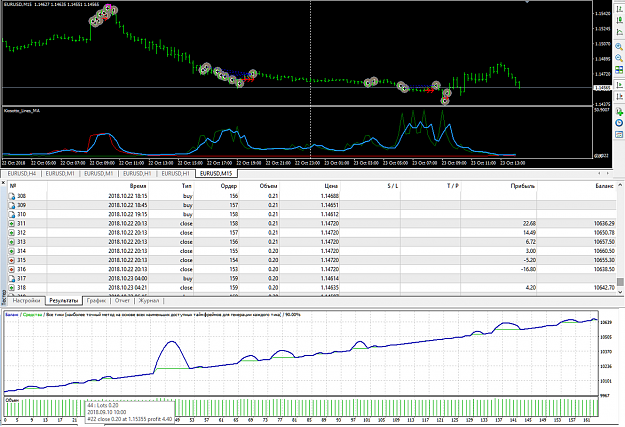The width and height of the screenshot is (625, 427).
Task: Open the Отчет tester tab
Action: [122, 301]
